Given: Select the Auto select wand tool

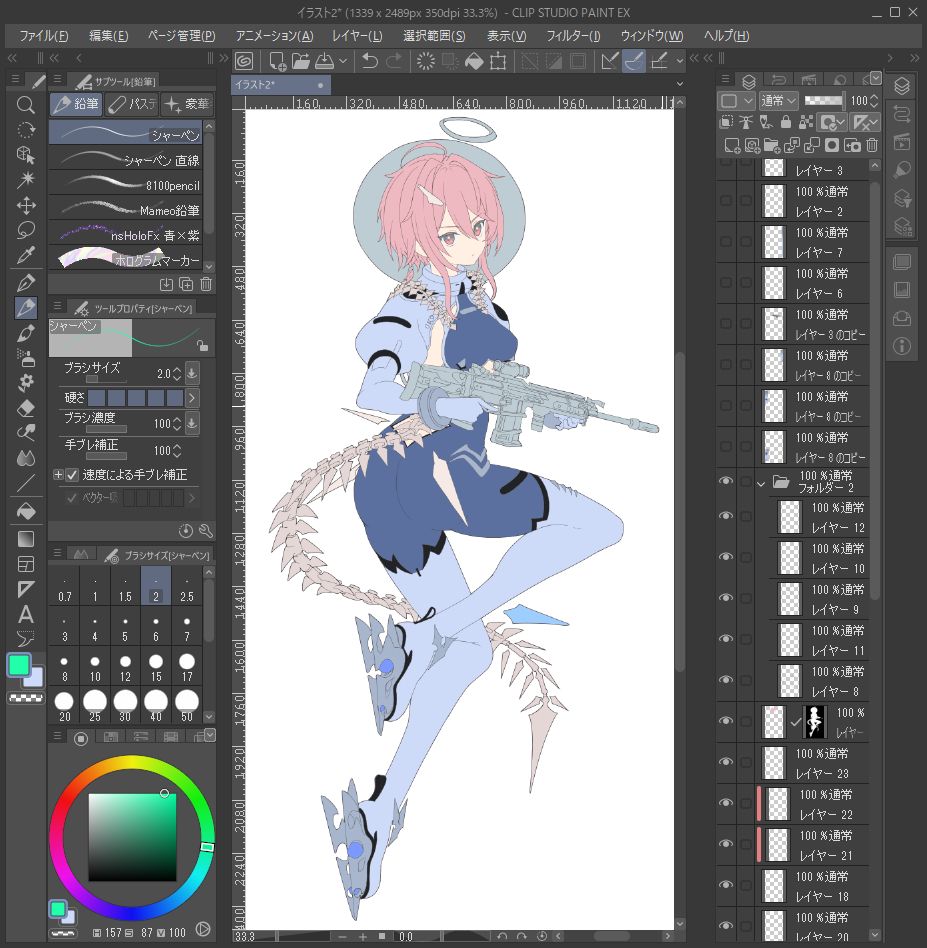Looking at the screenshot, I should pyautogui.click(x=25, y=180).
